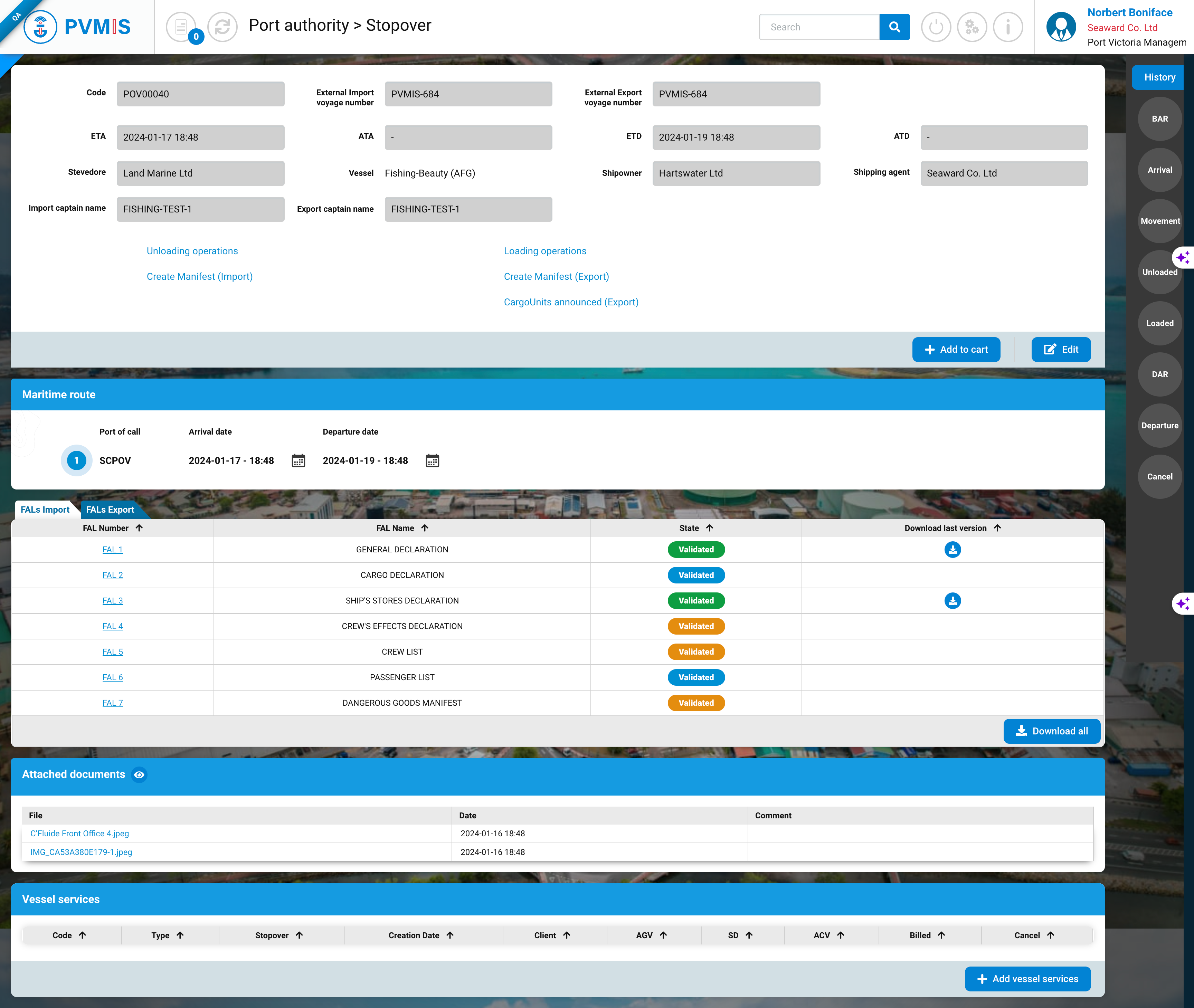Sort by FAL Number column arrow
This screenshot has width=1194, height=1008.
[139, 528]
